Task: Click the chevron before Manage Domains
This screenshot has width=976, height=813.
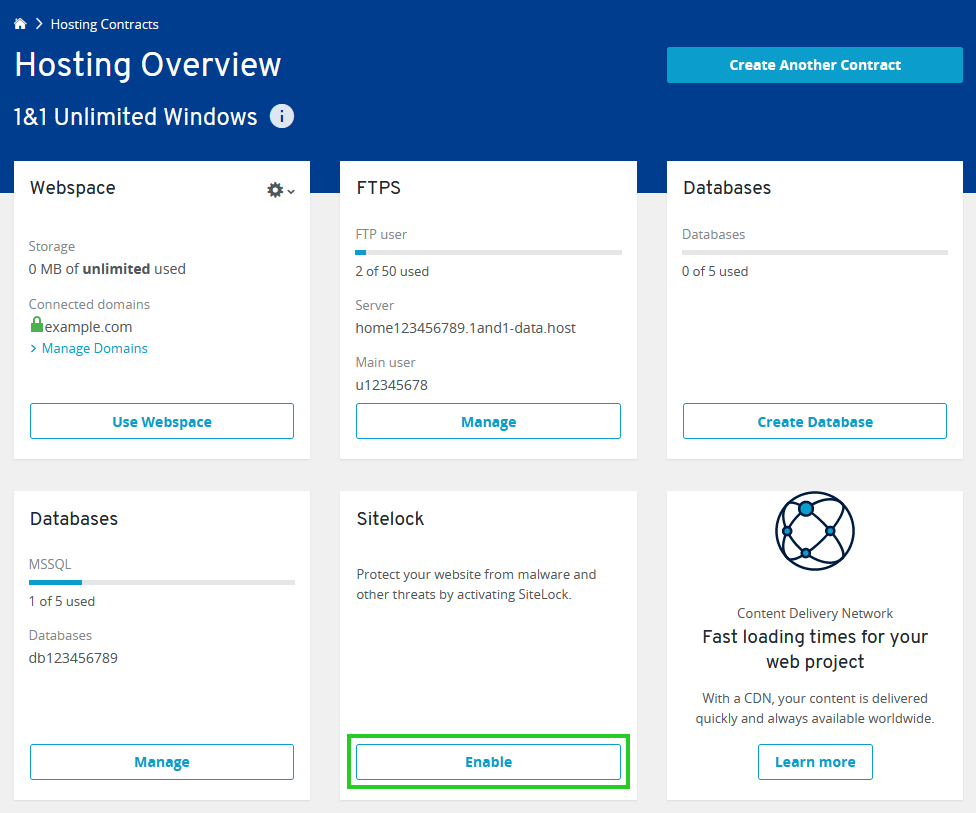Action: (34, 349)
